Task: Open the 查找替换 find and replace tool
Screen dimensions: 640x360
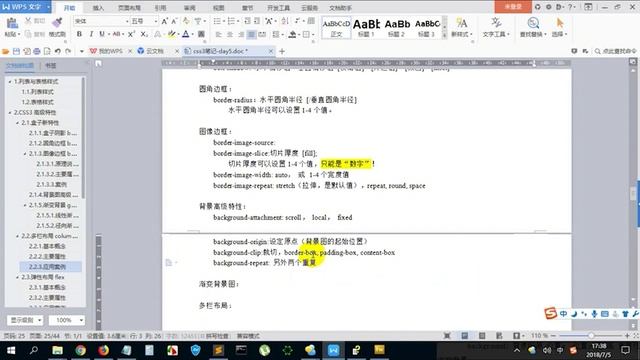Action: tap(533, 28)
